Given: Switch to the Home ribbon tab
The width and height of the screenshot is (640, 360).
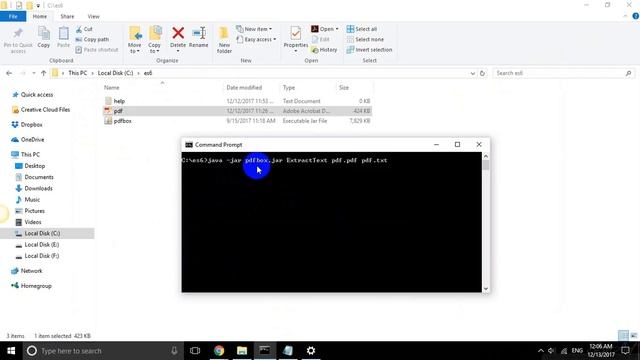Looking at the screenshot, I should point(40,16).
